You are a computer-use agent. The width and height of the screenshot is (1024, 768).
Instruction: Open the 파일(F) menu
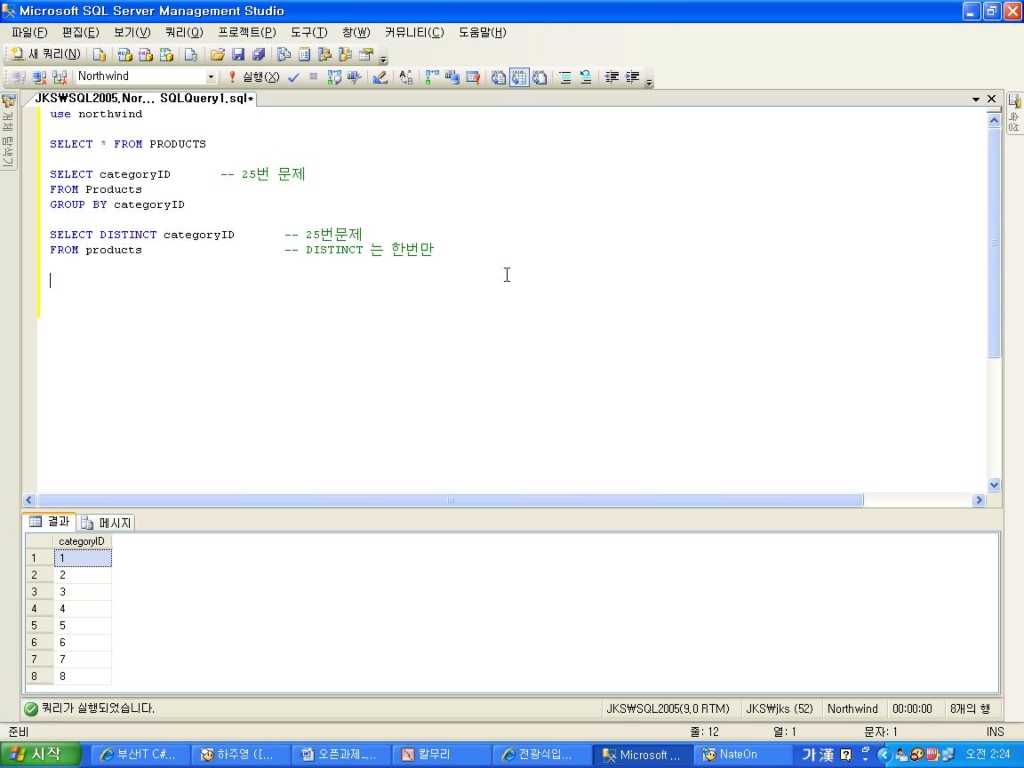point(29,32)
